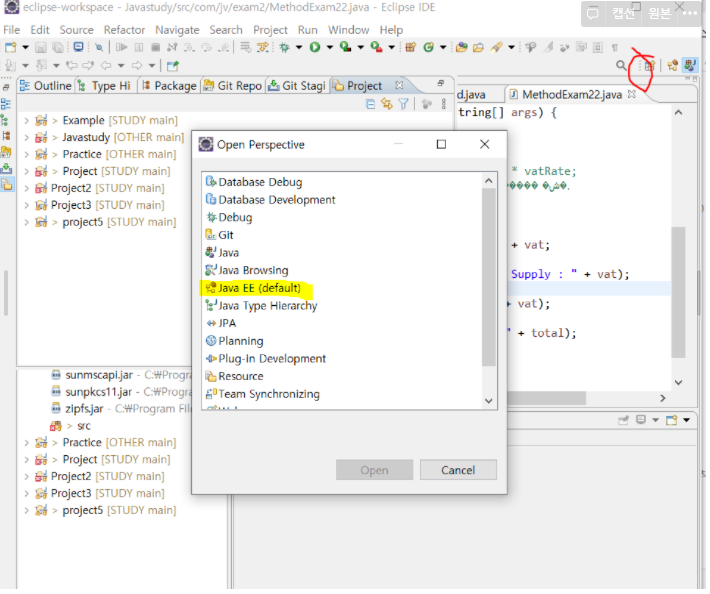Click the Open Task folder icon
710x594 pixels.
[x=478, y=47]
